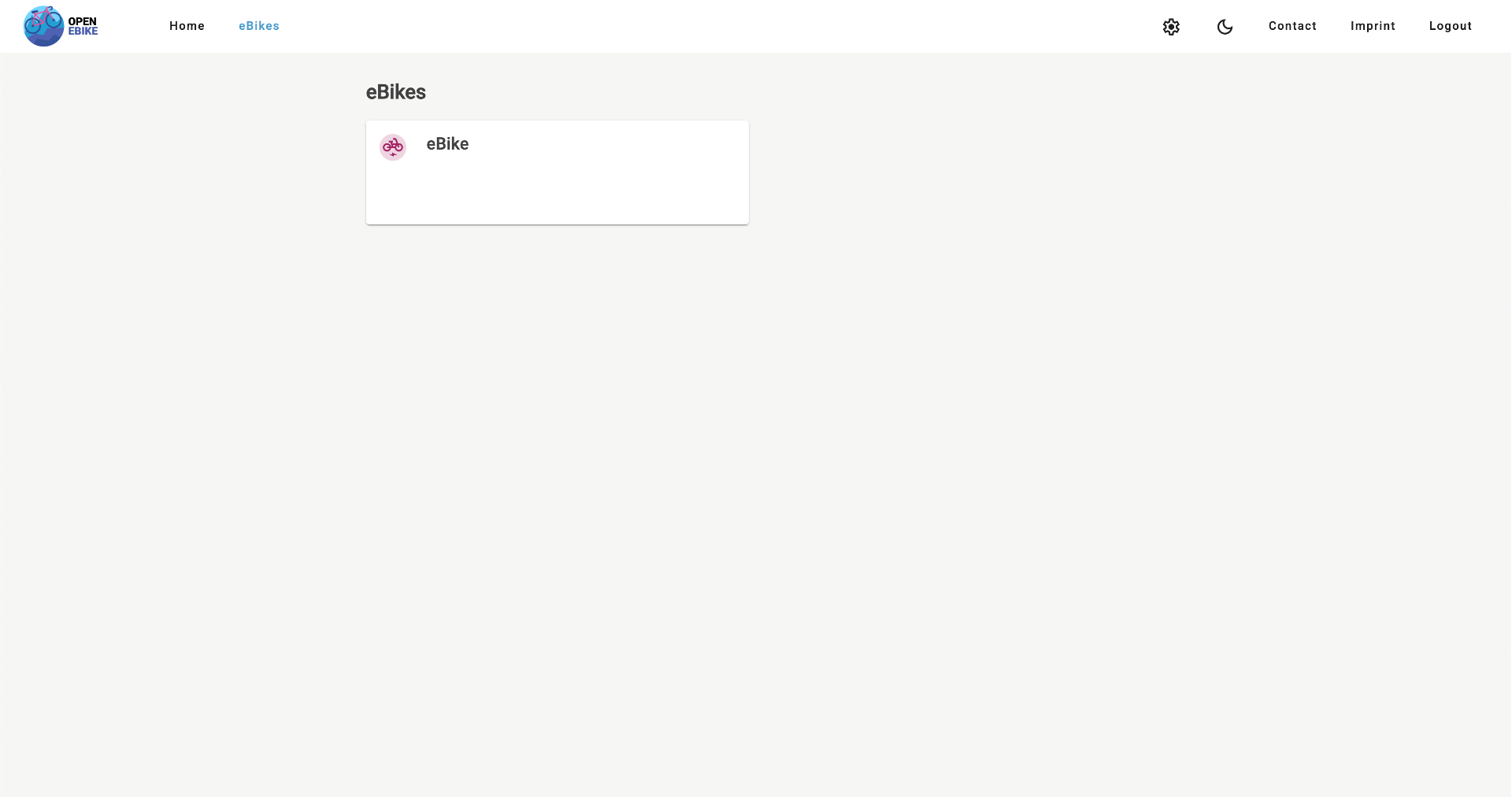Open the Contact page link
1512x797 pixels.
(1292, 26)
